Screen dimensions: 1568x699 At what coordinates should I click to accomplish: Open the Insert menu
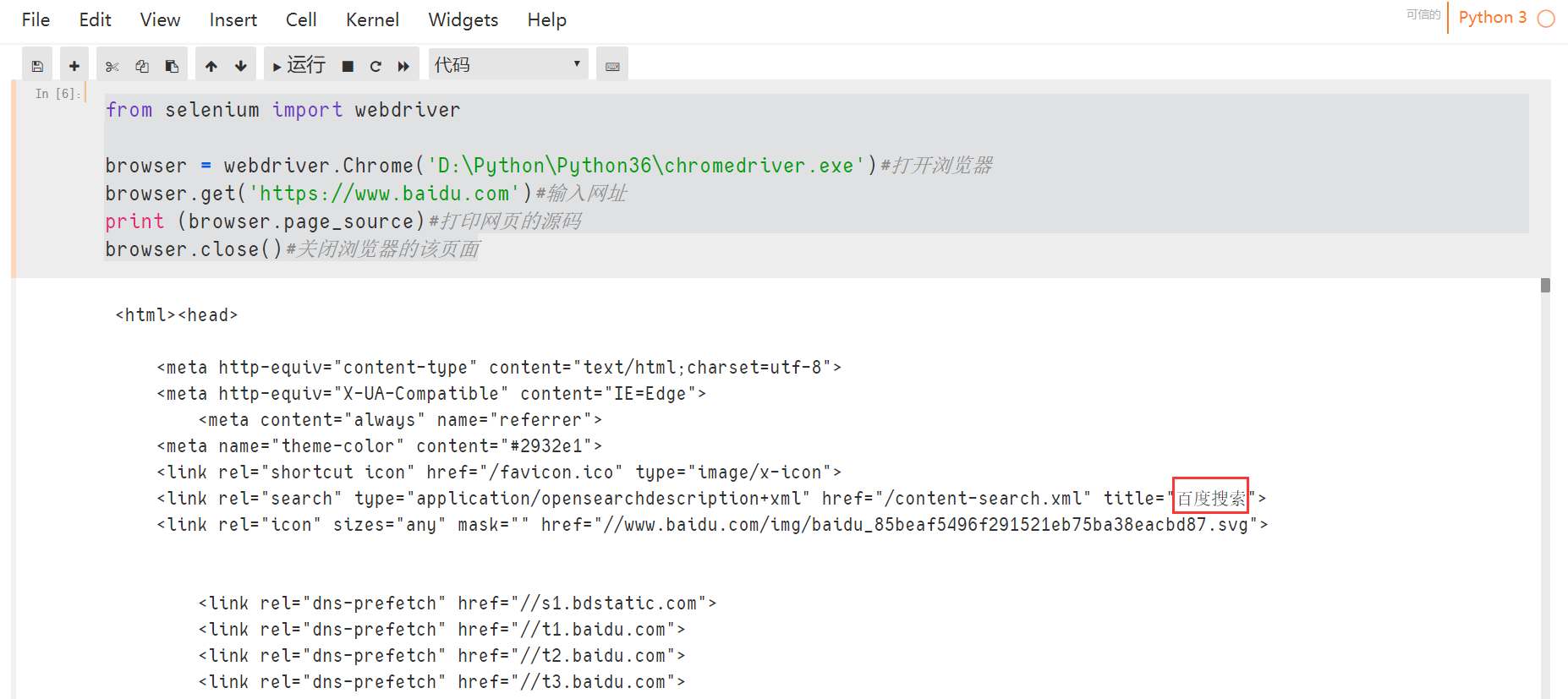[x=233, y=19]
